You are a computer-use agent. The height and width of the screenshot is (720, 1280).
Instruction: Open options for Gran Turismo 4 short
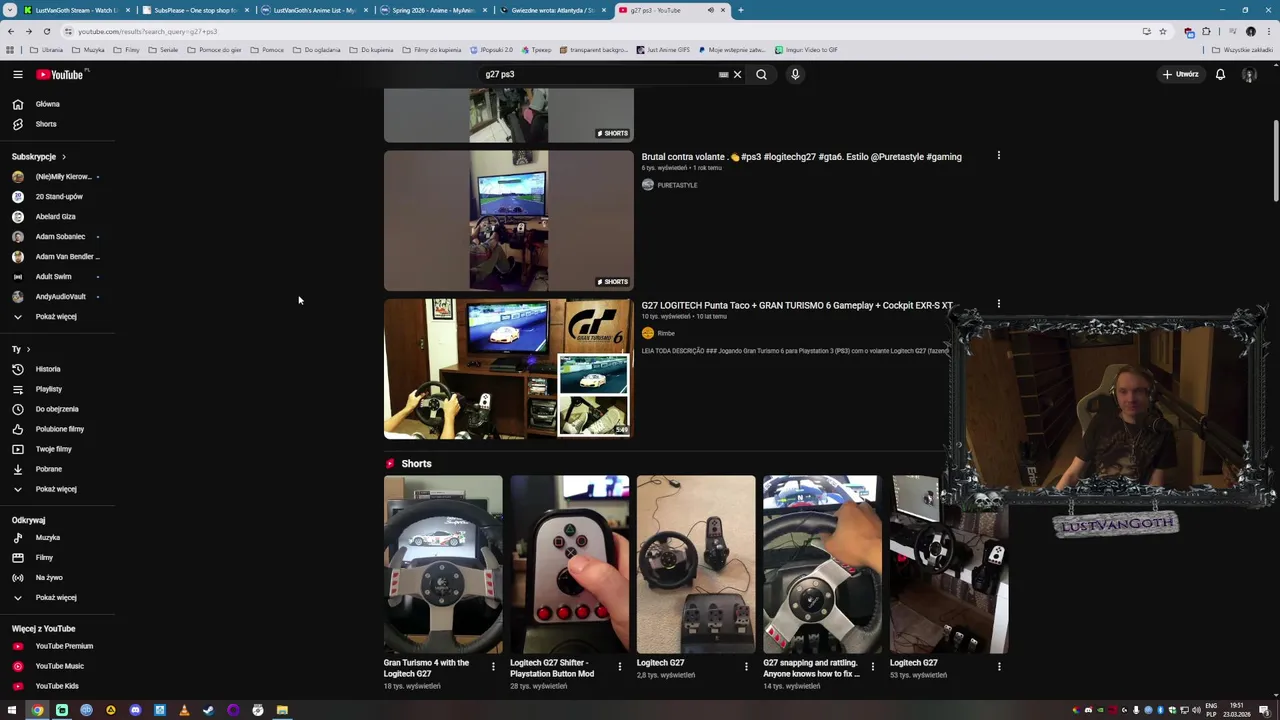(x=493, y=666)
